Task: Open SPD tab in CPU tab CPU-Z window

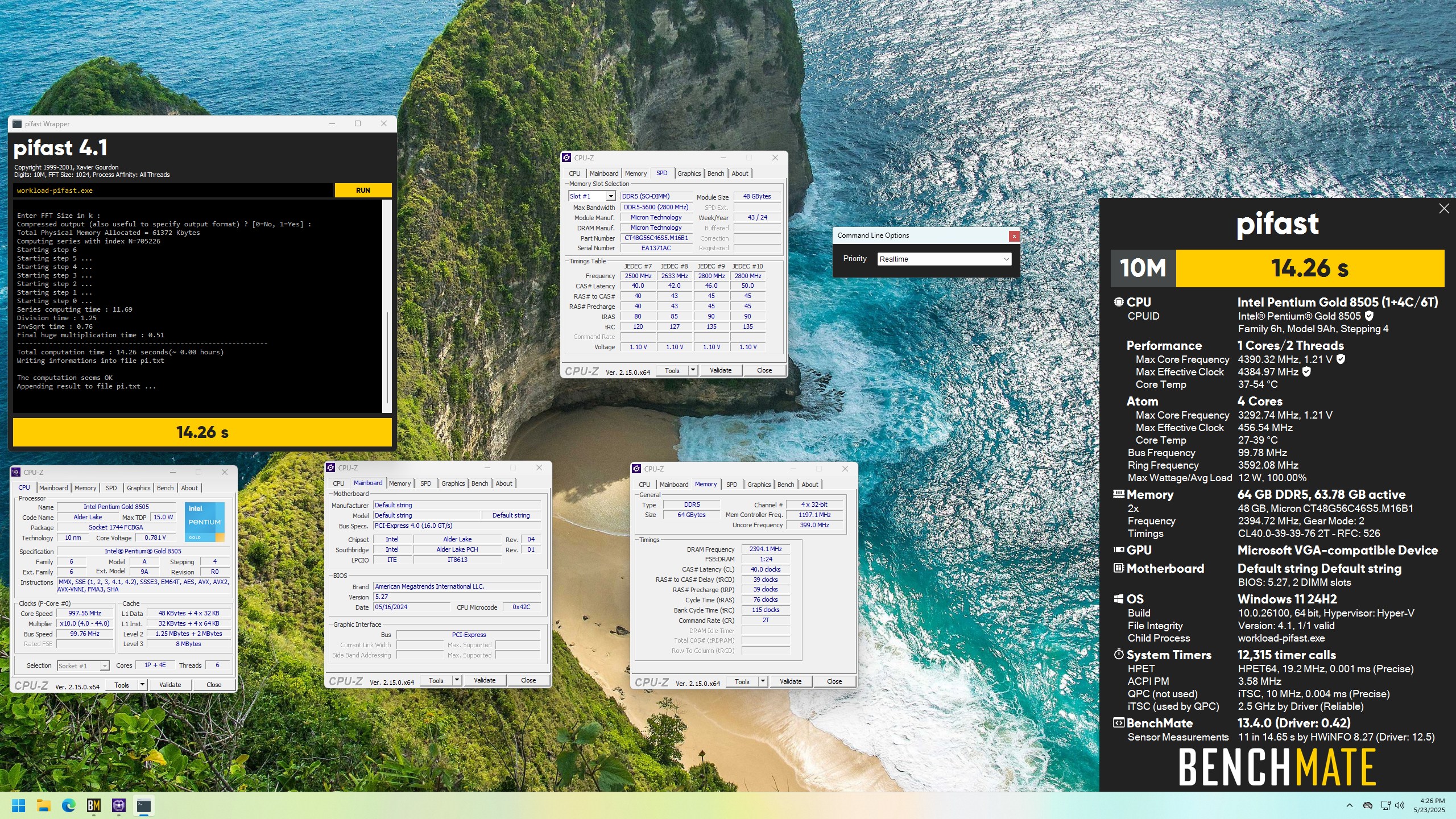Action: [x=111, y=488]
